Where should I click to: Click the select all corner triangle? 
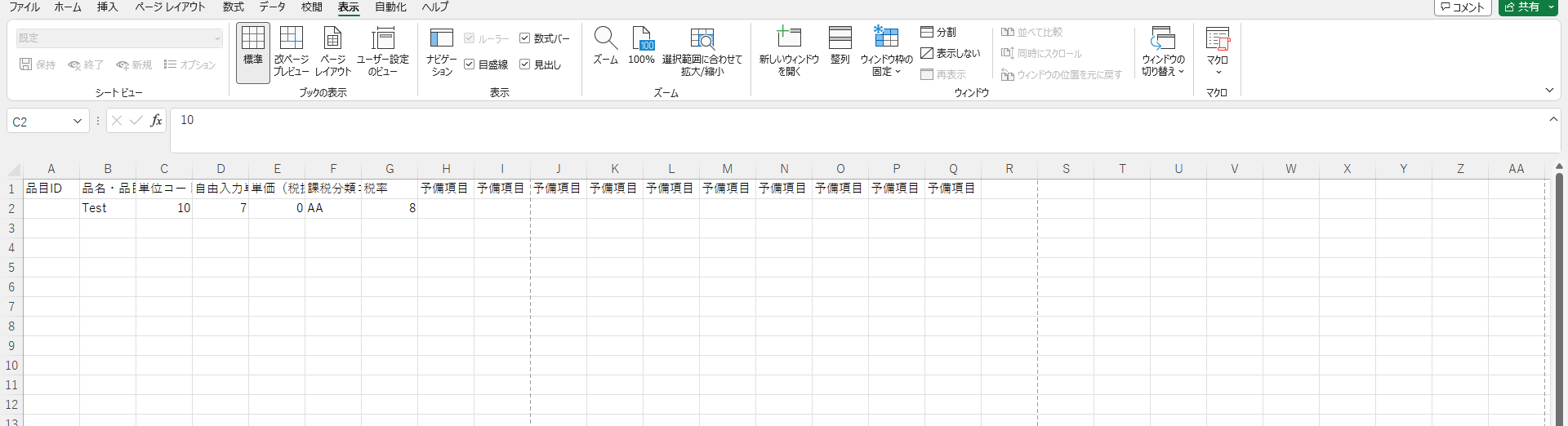pos(14,170)
